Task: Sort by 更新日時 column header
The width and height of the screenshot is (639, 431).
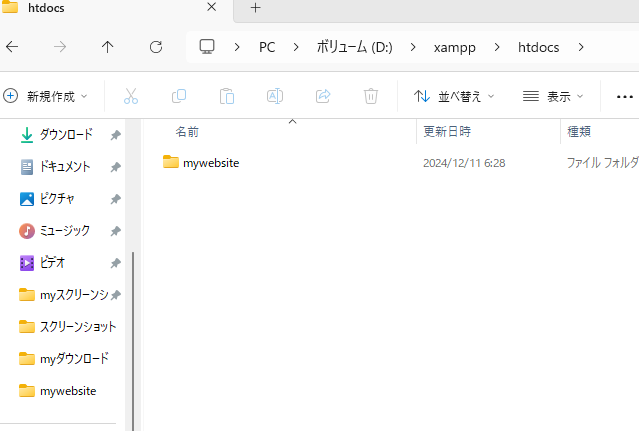Action: coord(447,131)
